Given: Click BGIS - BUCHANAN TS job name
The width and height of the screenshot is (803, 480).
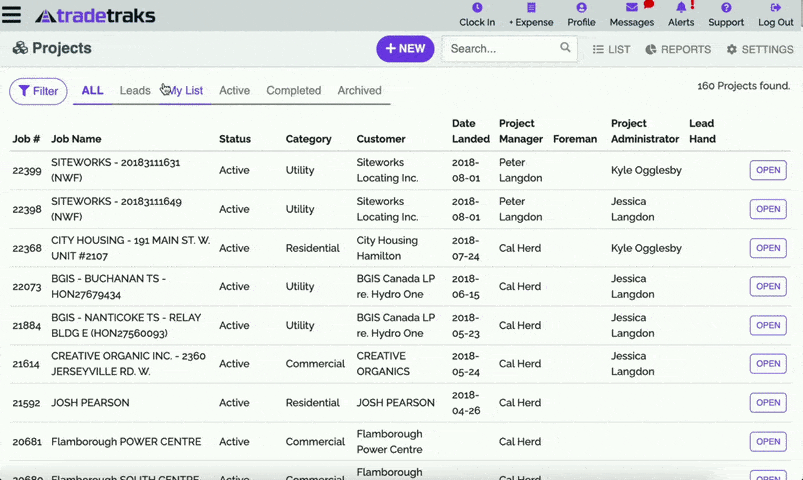Looking at the screenshot, I should 109,286.
